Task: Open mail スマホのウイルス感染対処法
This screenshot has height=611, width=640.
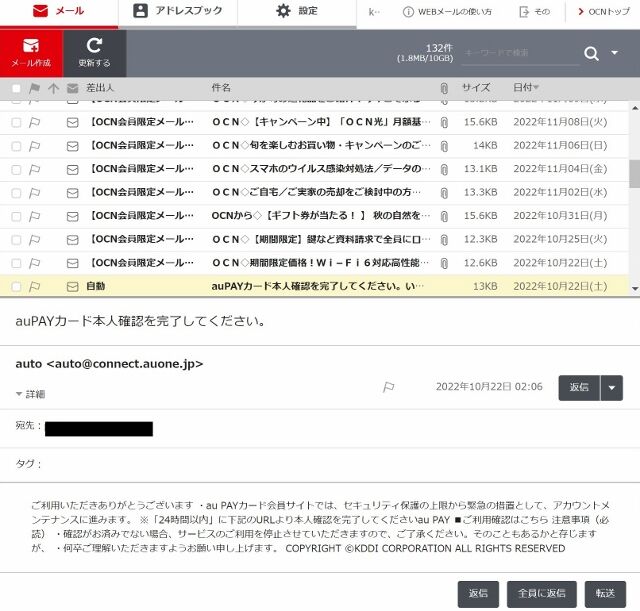Action: click(x=321, y=169)
